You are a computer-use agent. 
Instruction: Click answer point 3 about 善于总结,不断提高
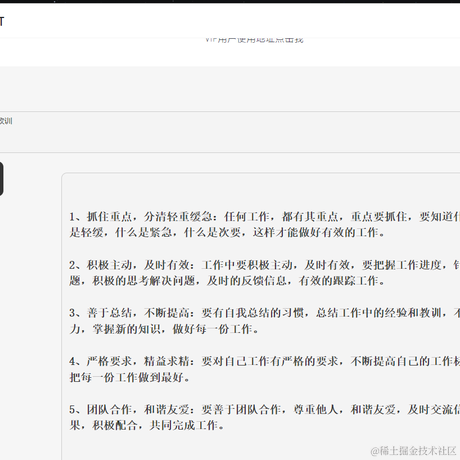pyautogui.click(x=265, y=321)
